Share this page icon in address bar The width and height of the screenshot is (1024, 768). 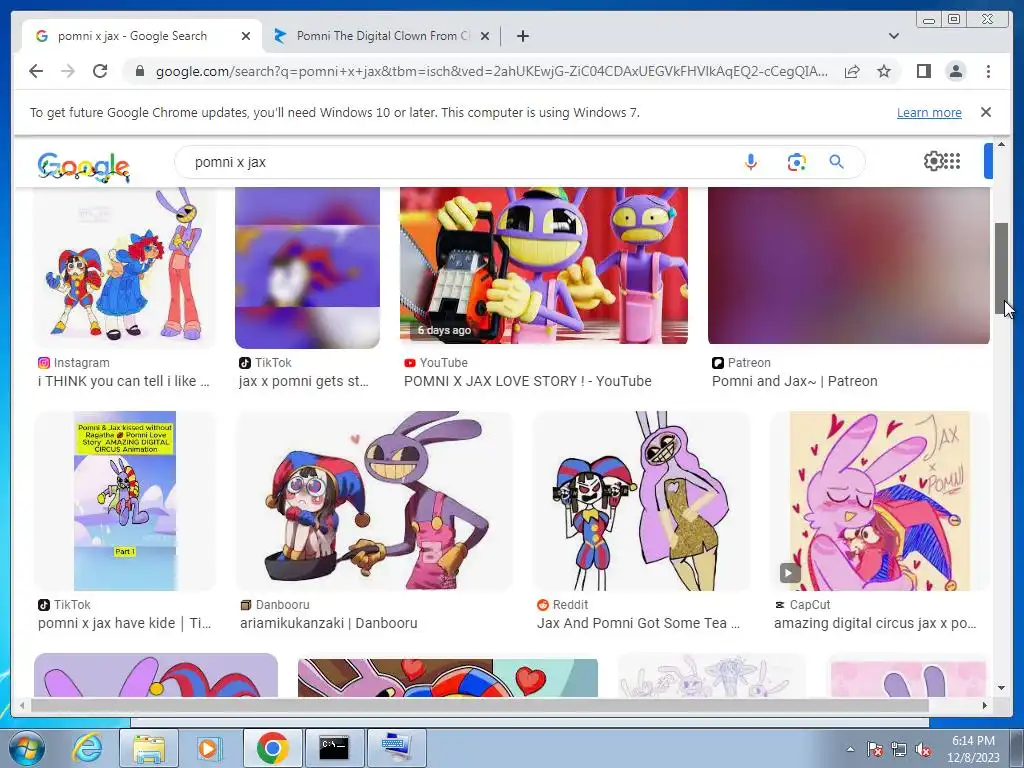(852, 71)
